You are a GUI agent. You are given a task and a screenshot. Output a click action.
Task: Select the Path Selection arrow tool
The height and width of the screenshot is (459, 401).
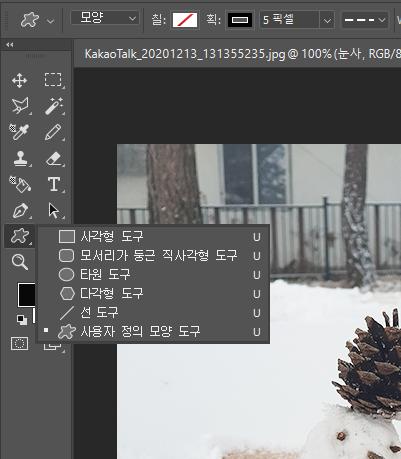pyautogui.click(x=53, y=210)
